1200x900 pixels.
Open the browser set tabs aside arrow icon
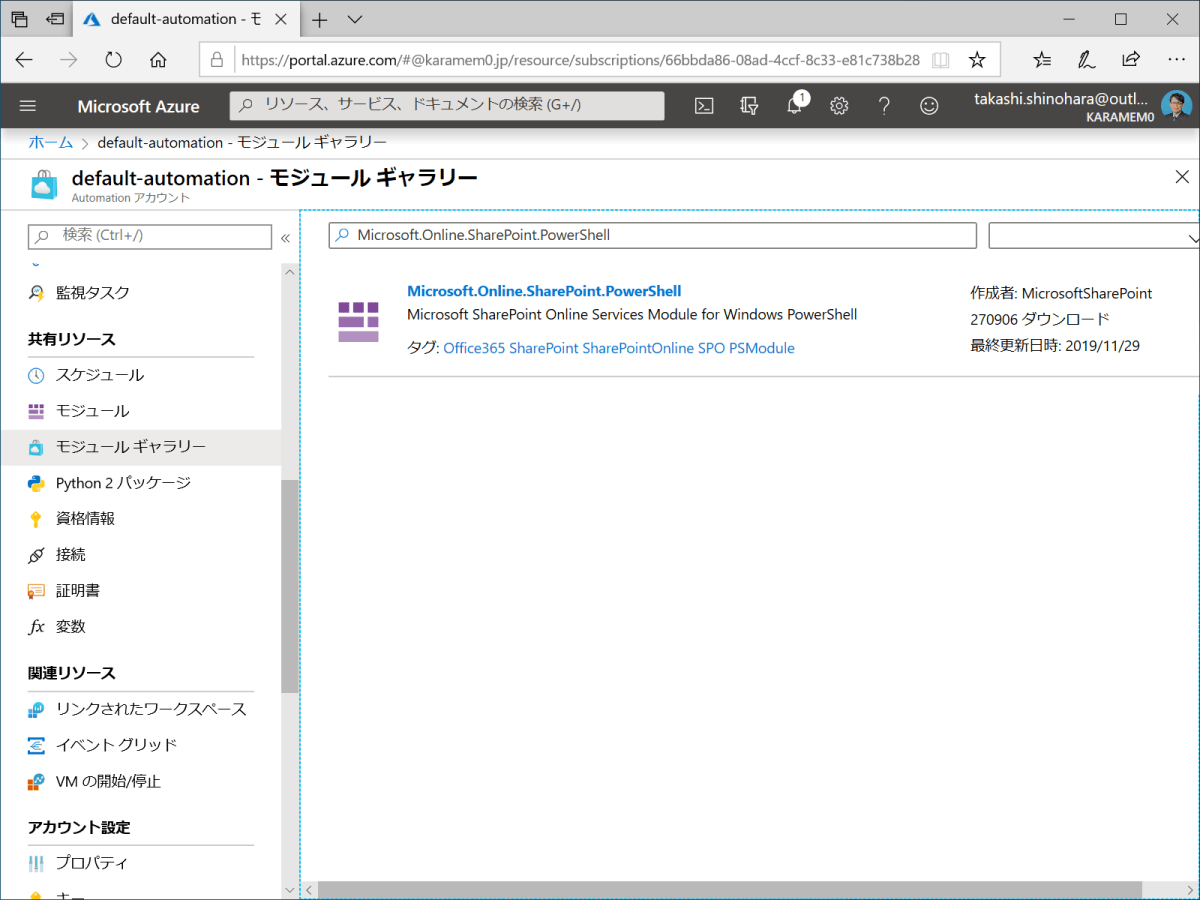point(55,20)
